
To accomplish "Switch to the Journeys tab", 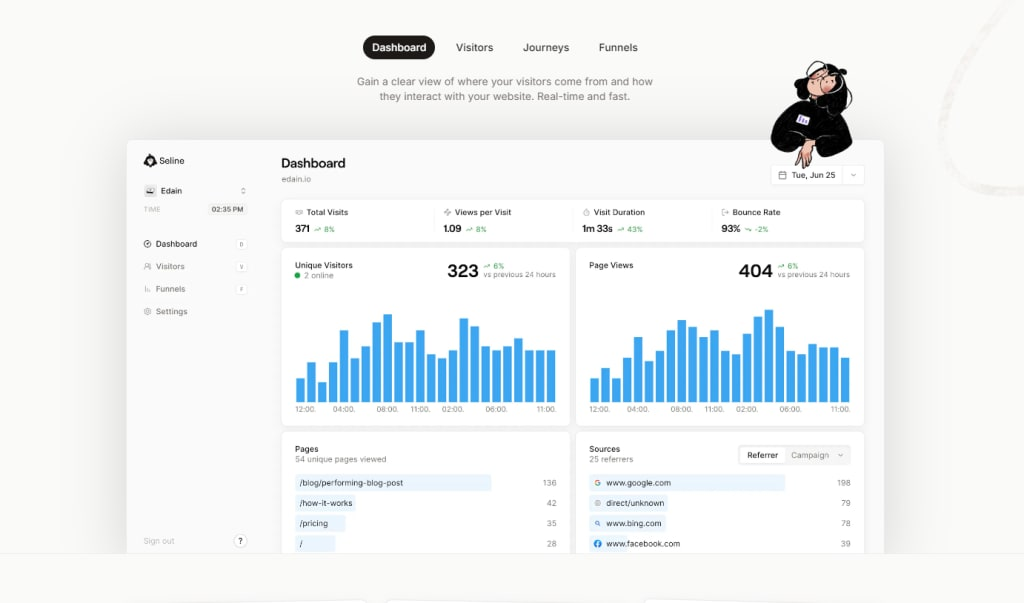I will point(546,48).
